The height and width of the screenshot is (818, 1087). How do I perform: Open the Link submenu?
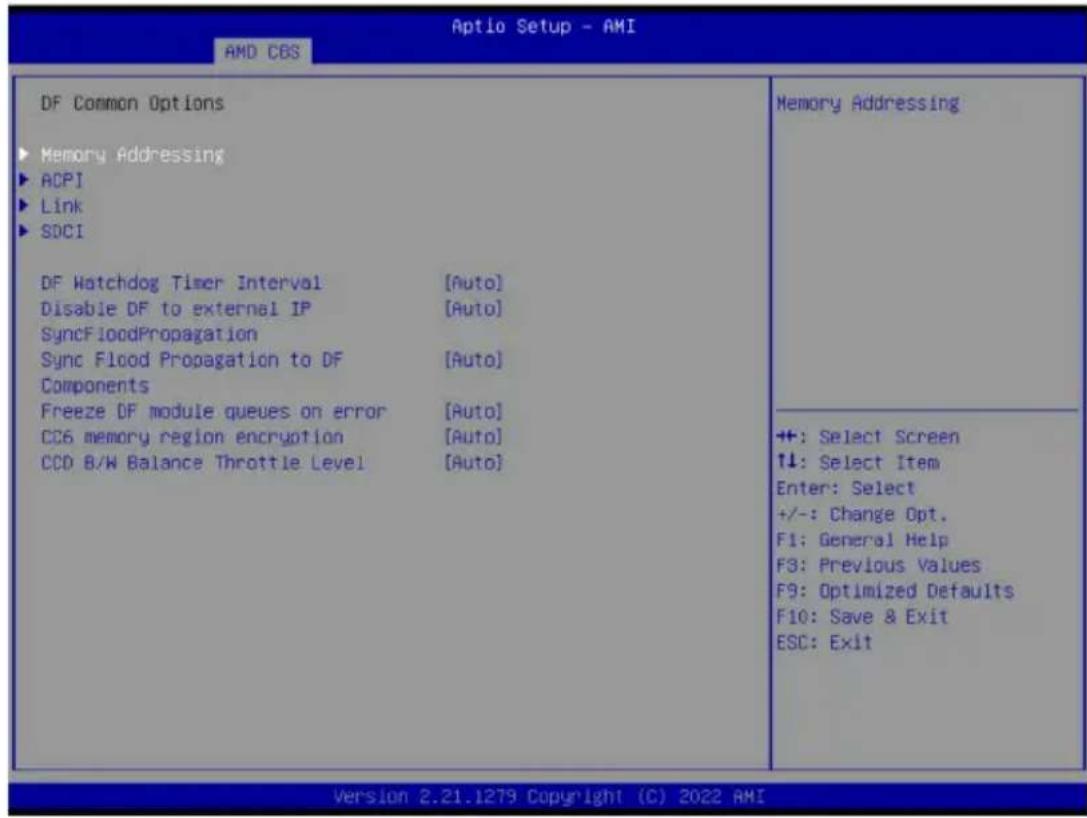tap(62, 206)
